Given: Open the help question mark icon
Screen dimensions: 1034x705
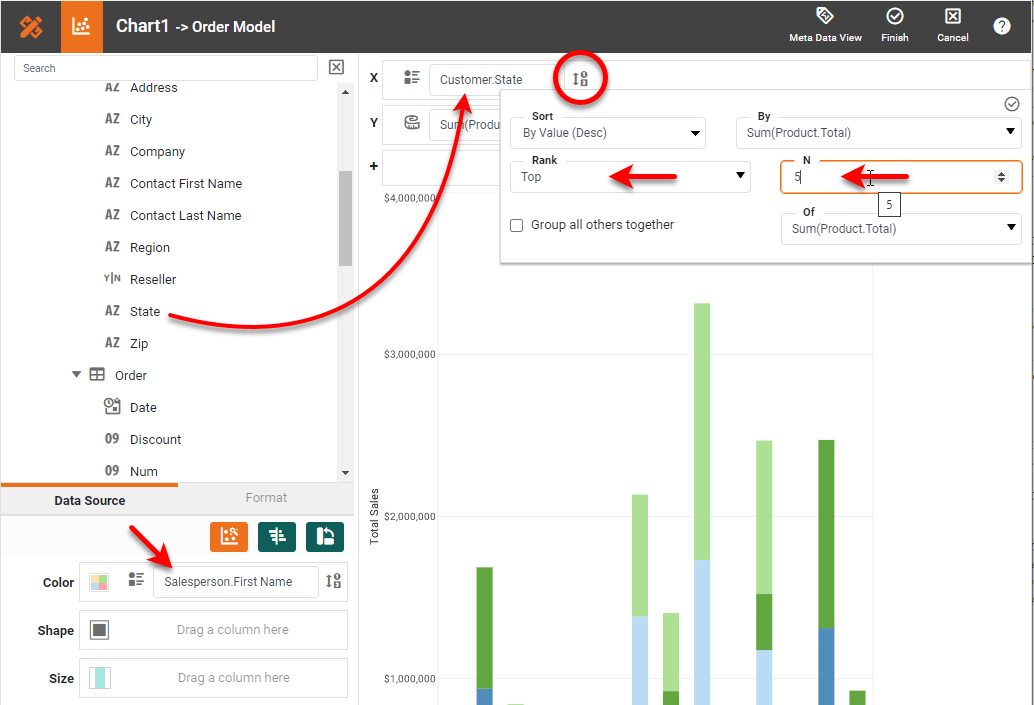Looking at the screenshot, I should point(1001,26).
